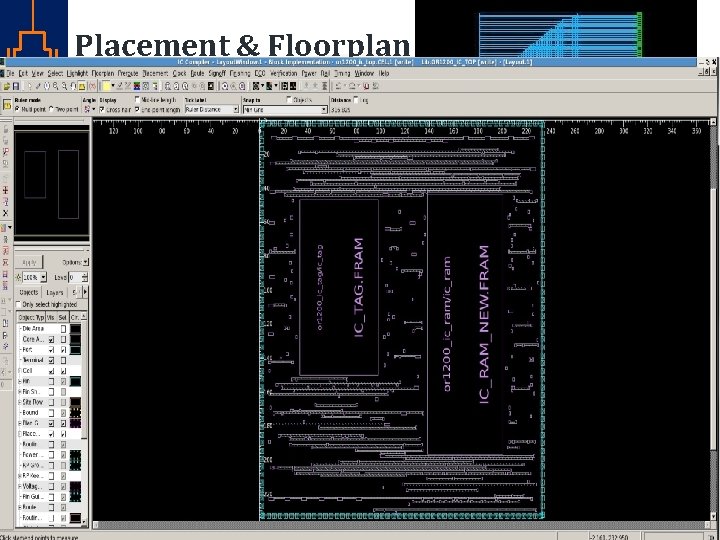Click the ruler icon left of Ruler mode
This screenshot has height=540, width=720.
(x=7, y=105)
